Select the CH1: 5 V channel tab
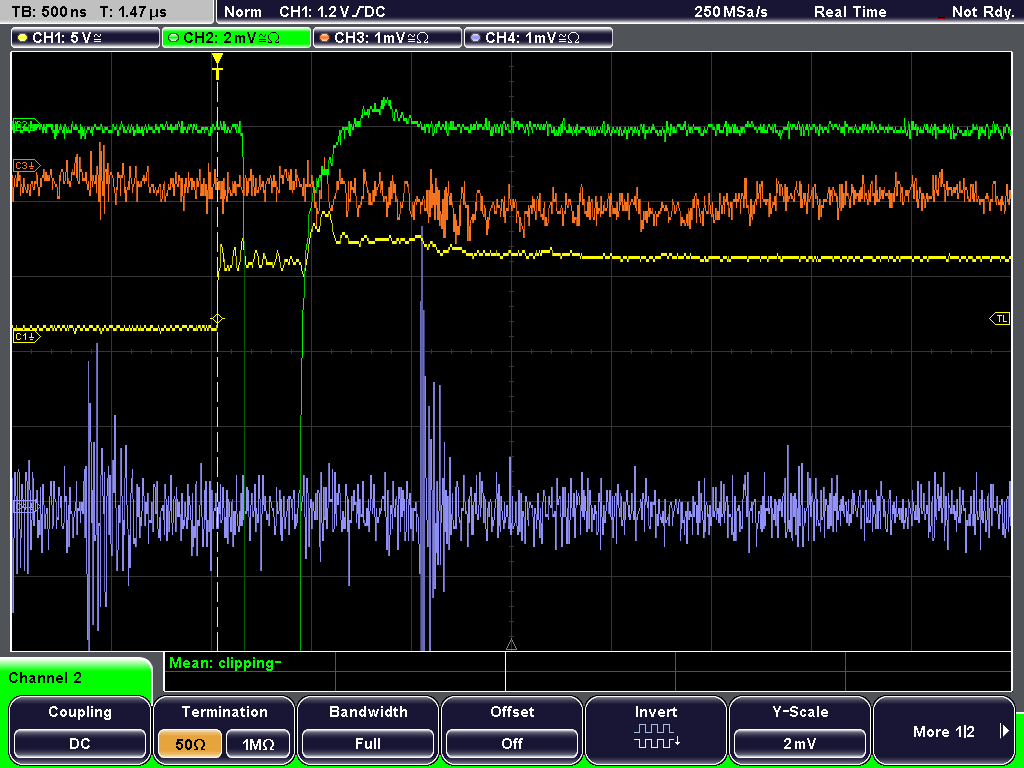 [x=86, y=38]
